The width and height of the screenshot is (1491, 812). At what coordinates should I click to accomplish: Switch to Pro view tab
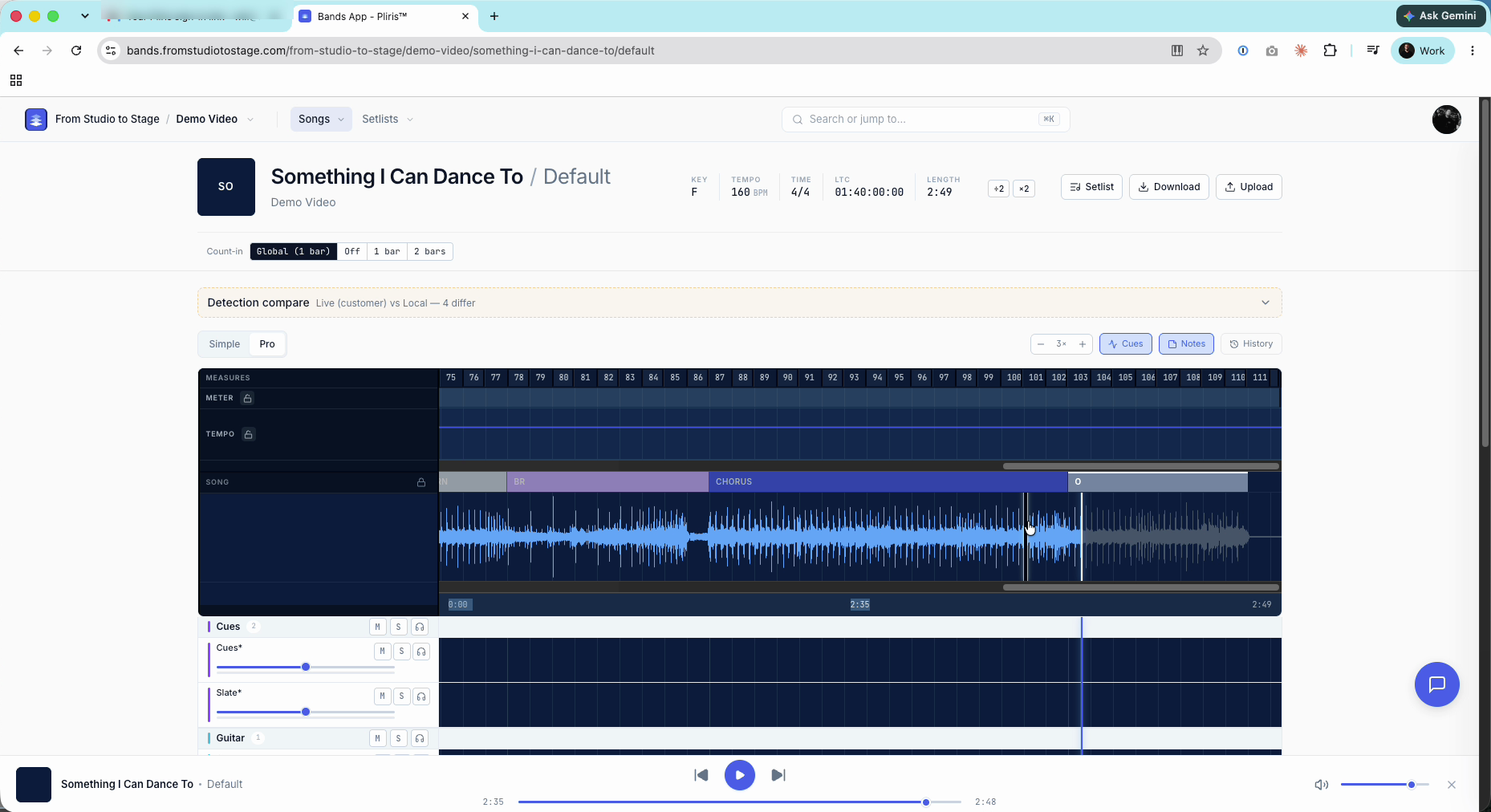(x=267, y=344)
